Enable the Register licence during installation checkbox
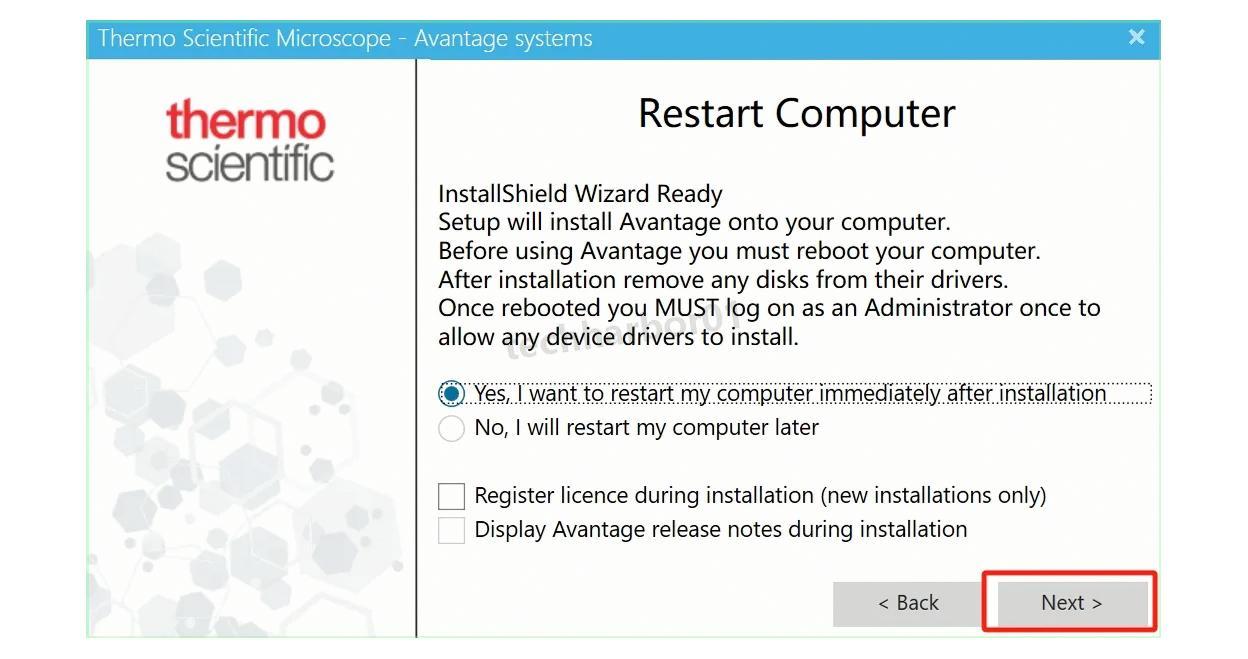The width and height of the screenshot is (1248, 659). [x=452, y=496]
